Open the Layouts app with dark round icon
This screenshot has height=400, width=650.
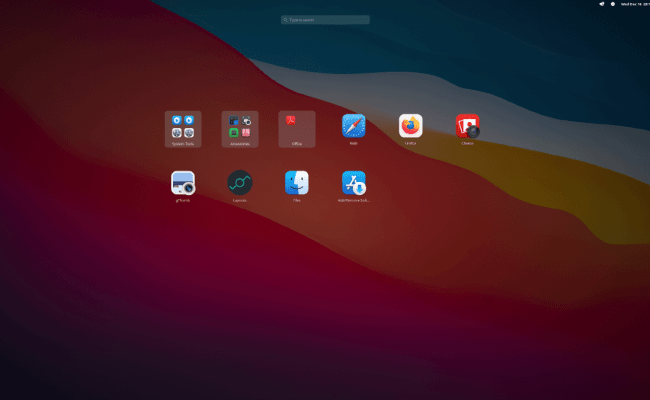[240, 183]
